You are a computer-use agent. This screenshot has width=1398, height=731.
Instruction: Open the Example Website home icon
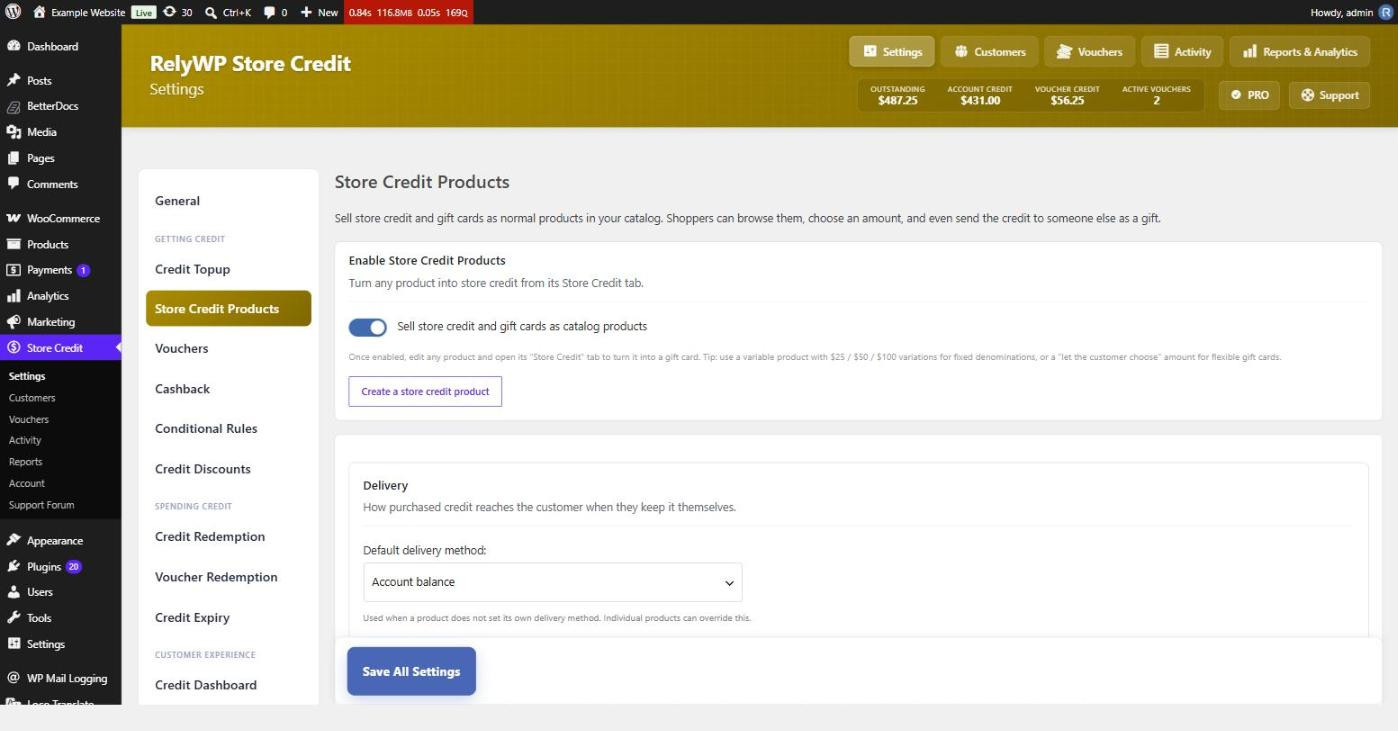point(40,12)
